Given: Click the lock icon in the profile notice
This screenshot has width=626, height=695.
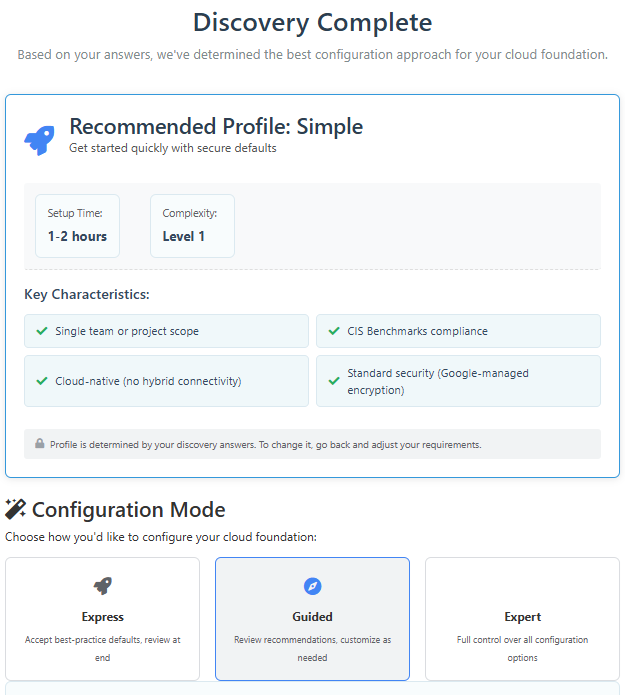Looking at the screenshot, I should [x=40, y=443].
